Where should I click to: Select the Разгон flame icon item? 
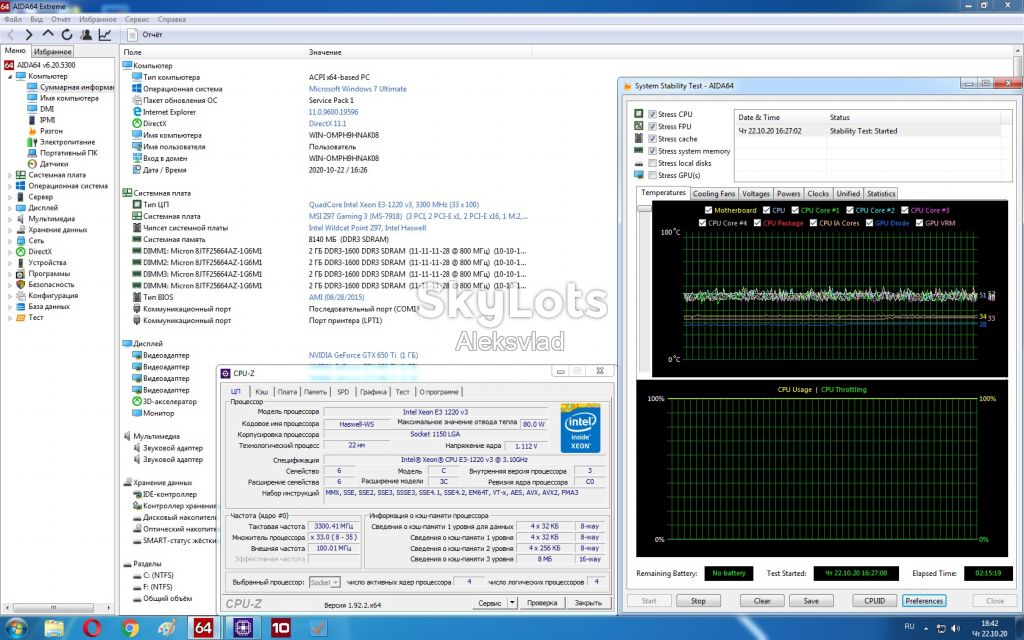(x=33, y=131)
